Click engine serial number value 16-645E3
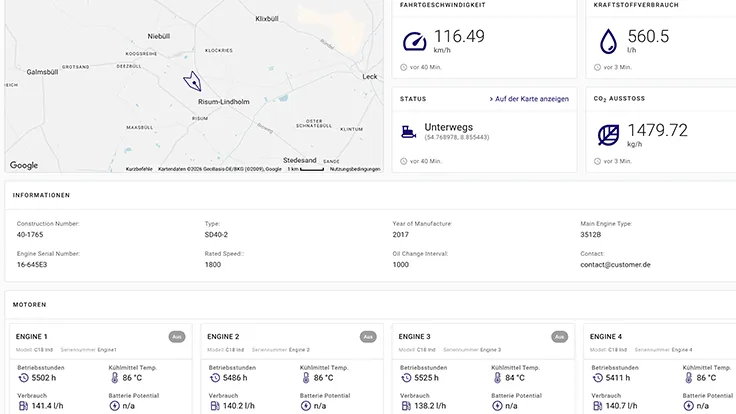Screen dimensions: 736x414 tap(32, 264)
